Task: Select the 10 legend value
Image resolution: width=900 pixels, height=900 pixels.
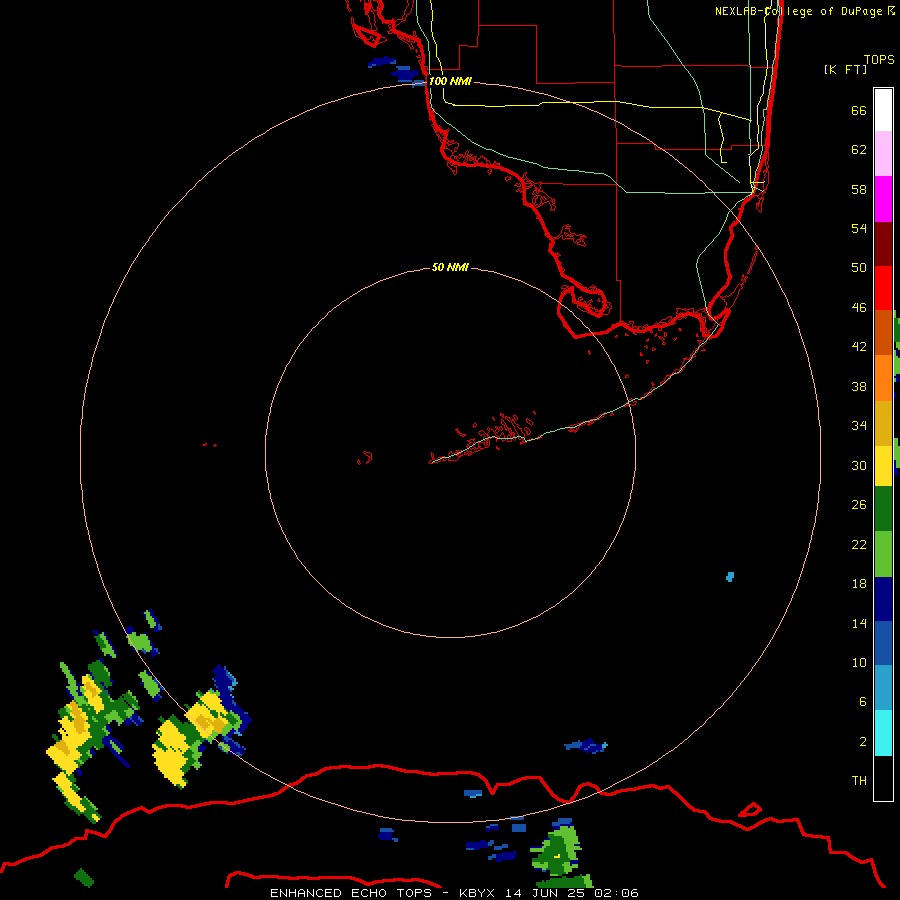Action: coord(859,662)
